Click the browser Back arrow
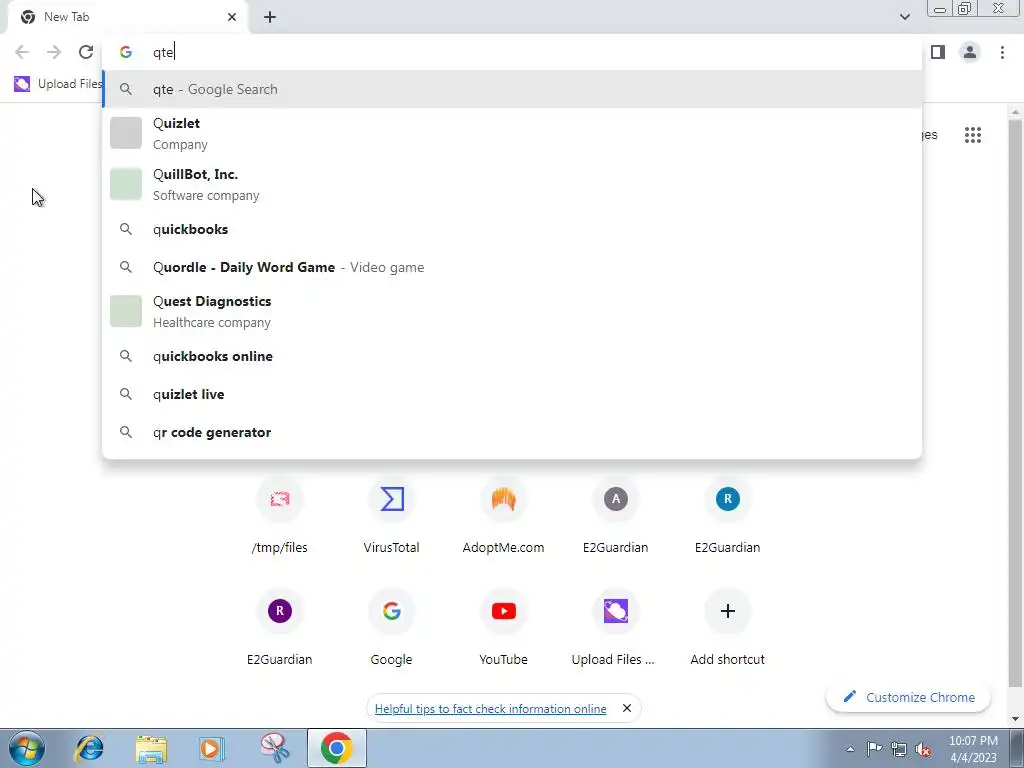This screenshot has width=1024, height=768. click(22, 52)
